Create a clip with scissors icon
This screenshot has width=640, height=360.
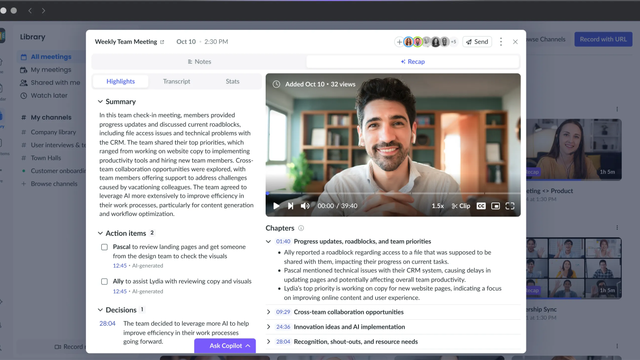[x=461, y=206]
